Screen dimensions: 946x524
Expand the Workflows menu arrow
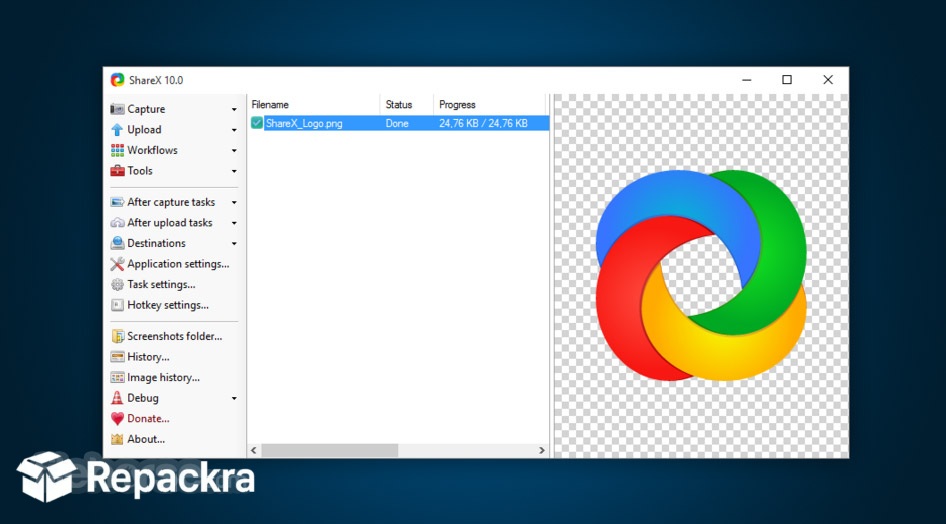[x=234, y=151]
